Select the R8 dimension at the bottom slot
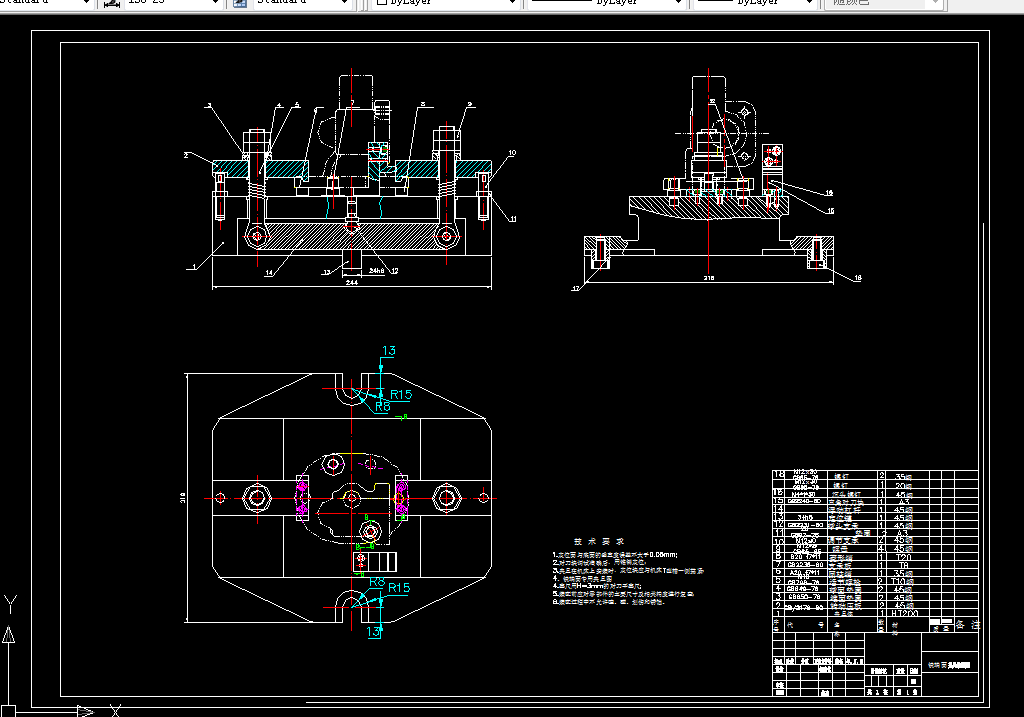 377,582
